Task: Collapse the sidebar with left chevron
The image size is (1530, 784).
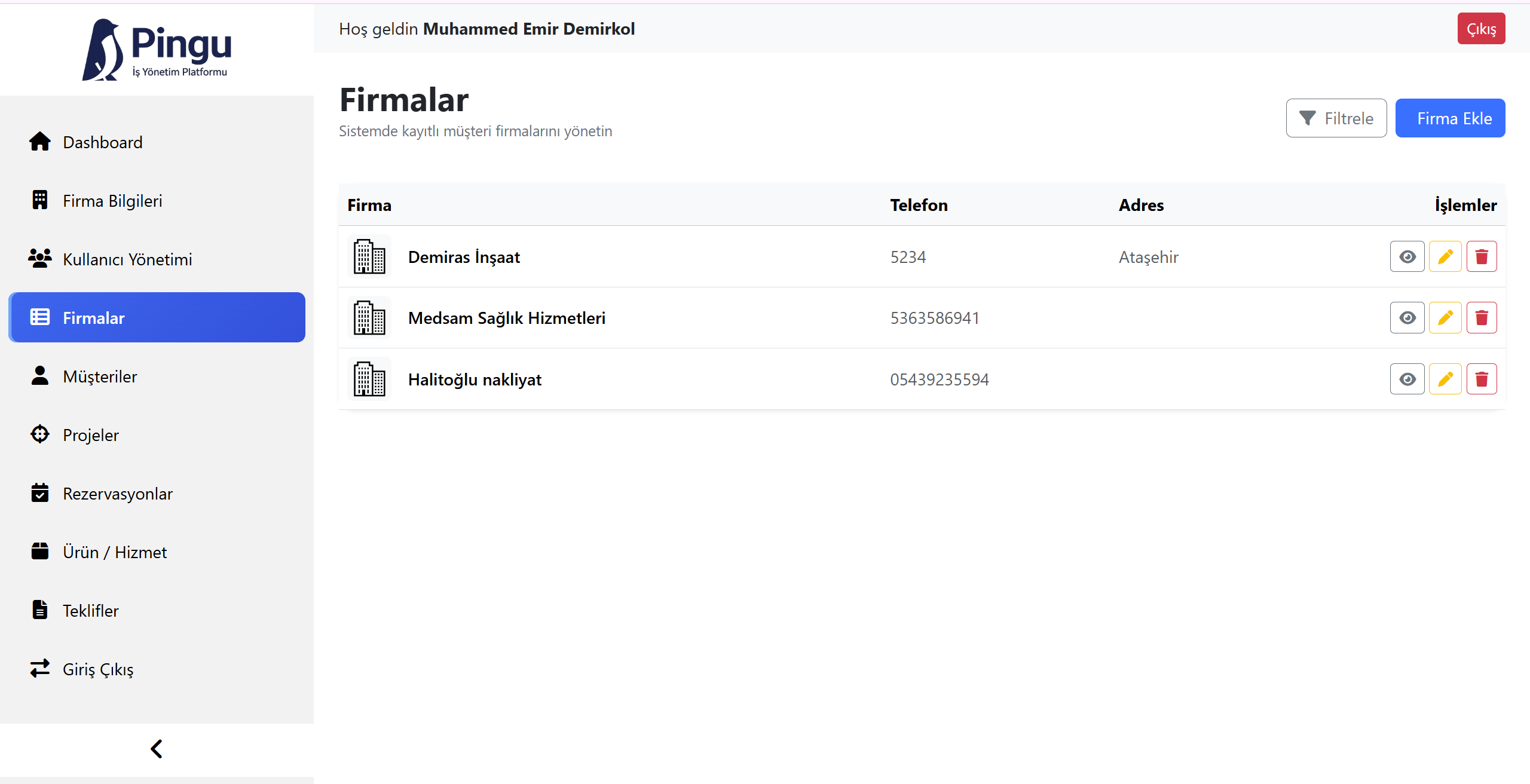Action: coord(157,749)
